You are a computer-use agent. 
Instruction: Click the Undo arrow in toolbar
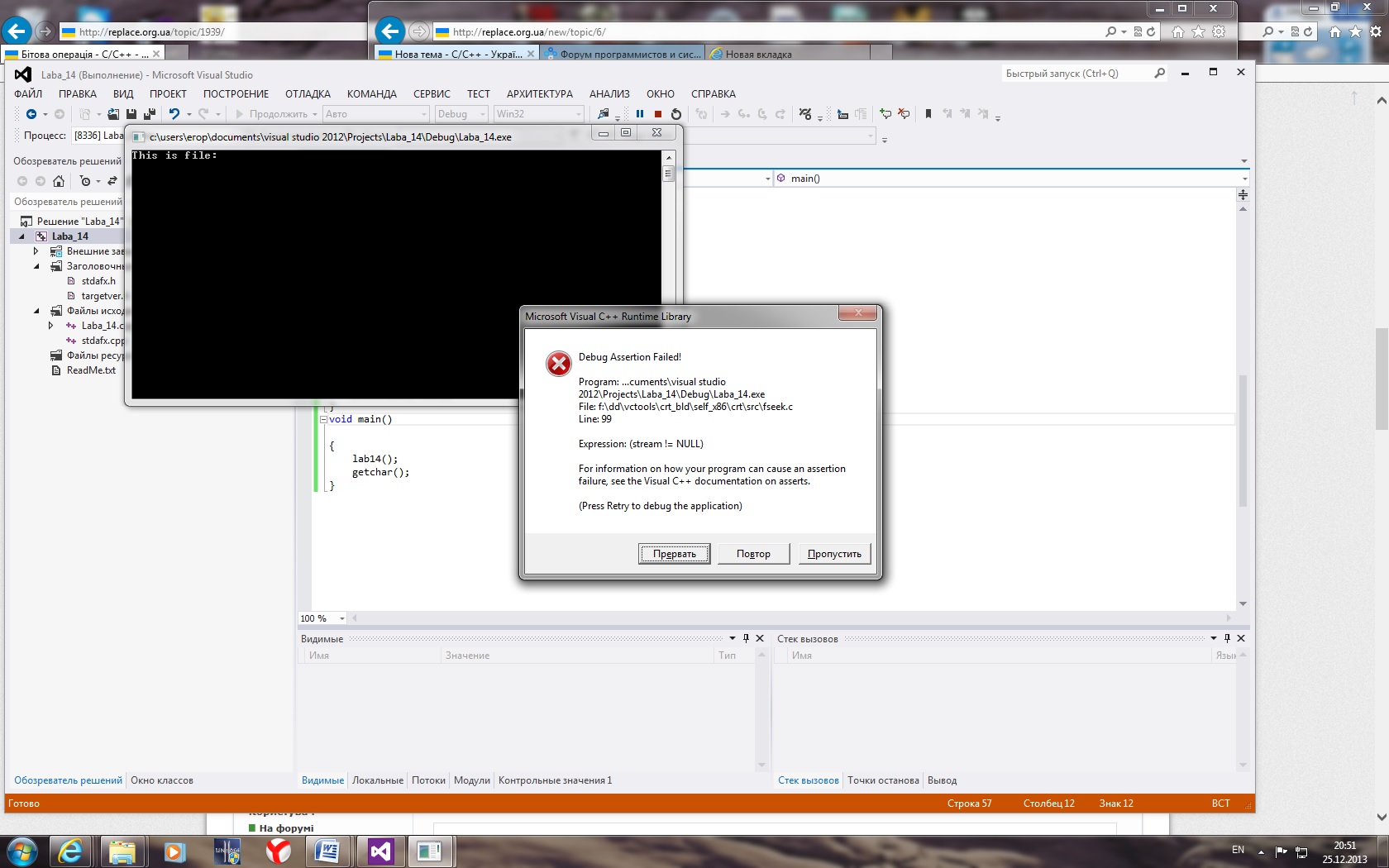click(174, 114)
